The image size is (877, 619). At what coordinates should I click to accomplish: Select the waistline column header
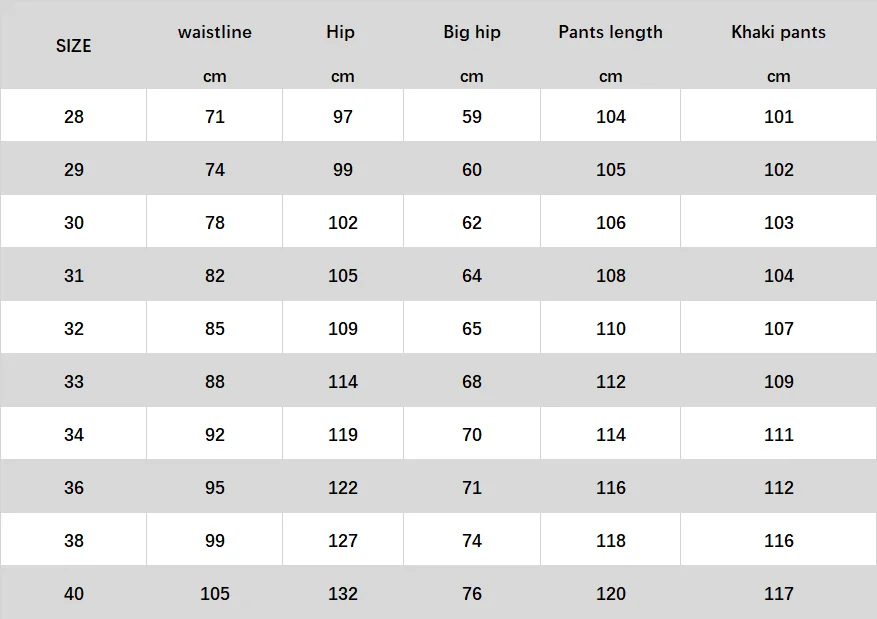215,32
